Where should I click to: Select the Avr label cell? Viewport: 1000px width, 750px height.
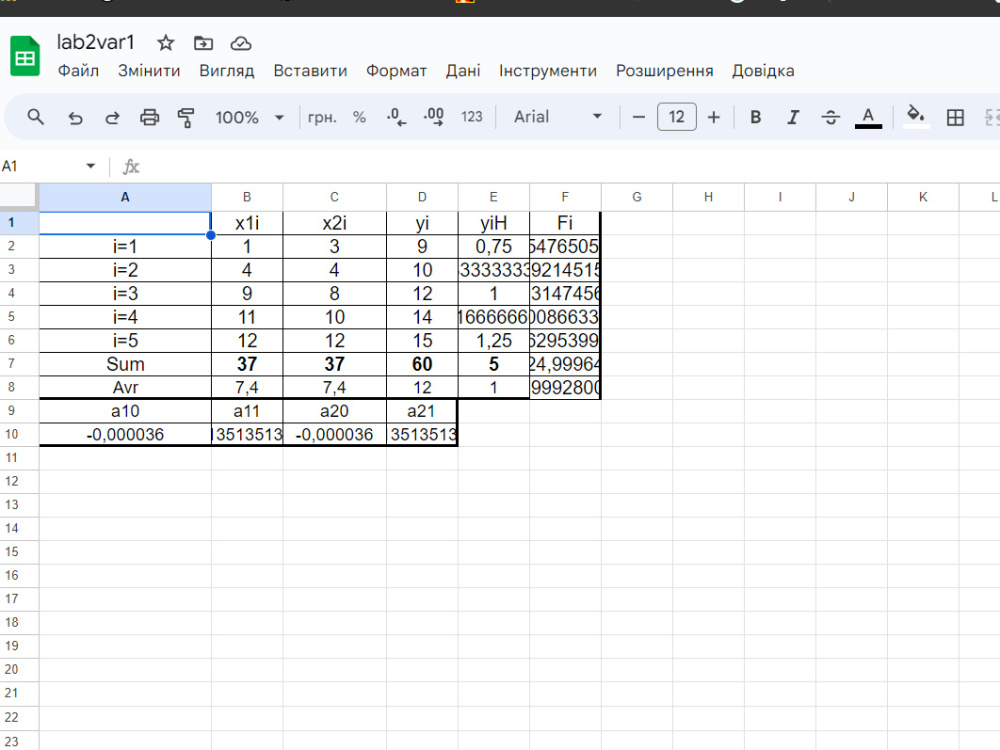click(125, 388)
